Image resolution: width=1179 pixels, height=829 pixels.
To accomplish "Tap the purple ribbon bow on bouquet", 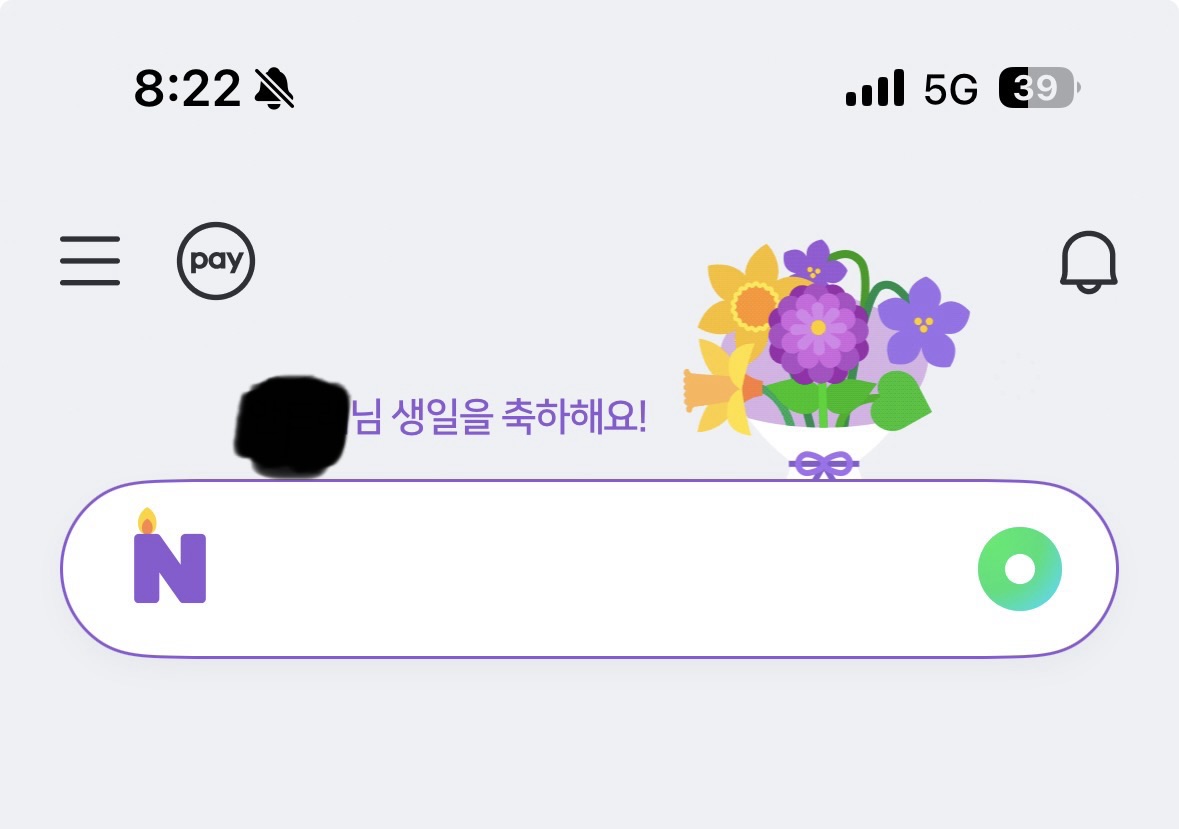I will click(x=824, y=465).
